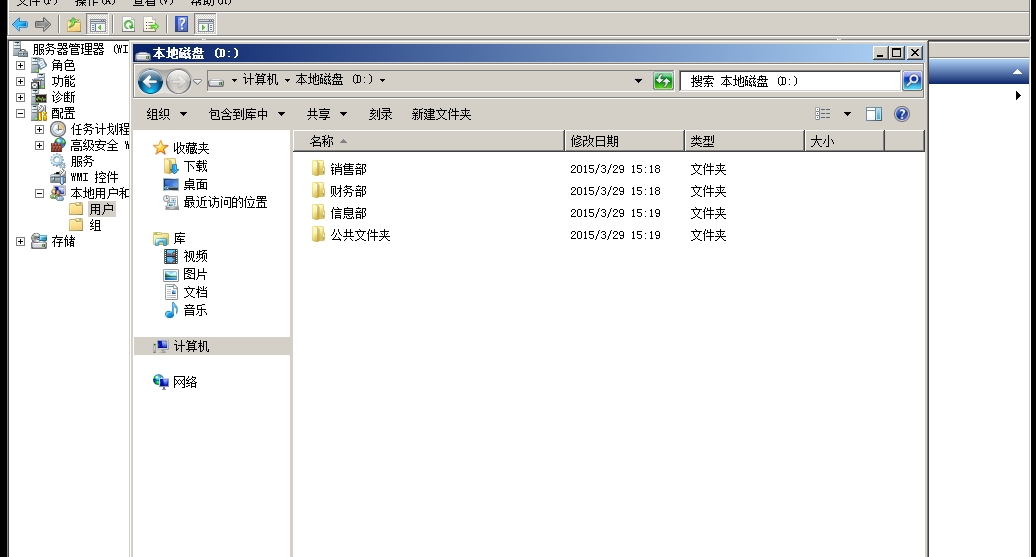Expand the 诊断 tree node
This screenshot has width=1036, height=557.
point(20,97)
